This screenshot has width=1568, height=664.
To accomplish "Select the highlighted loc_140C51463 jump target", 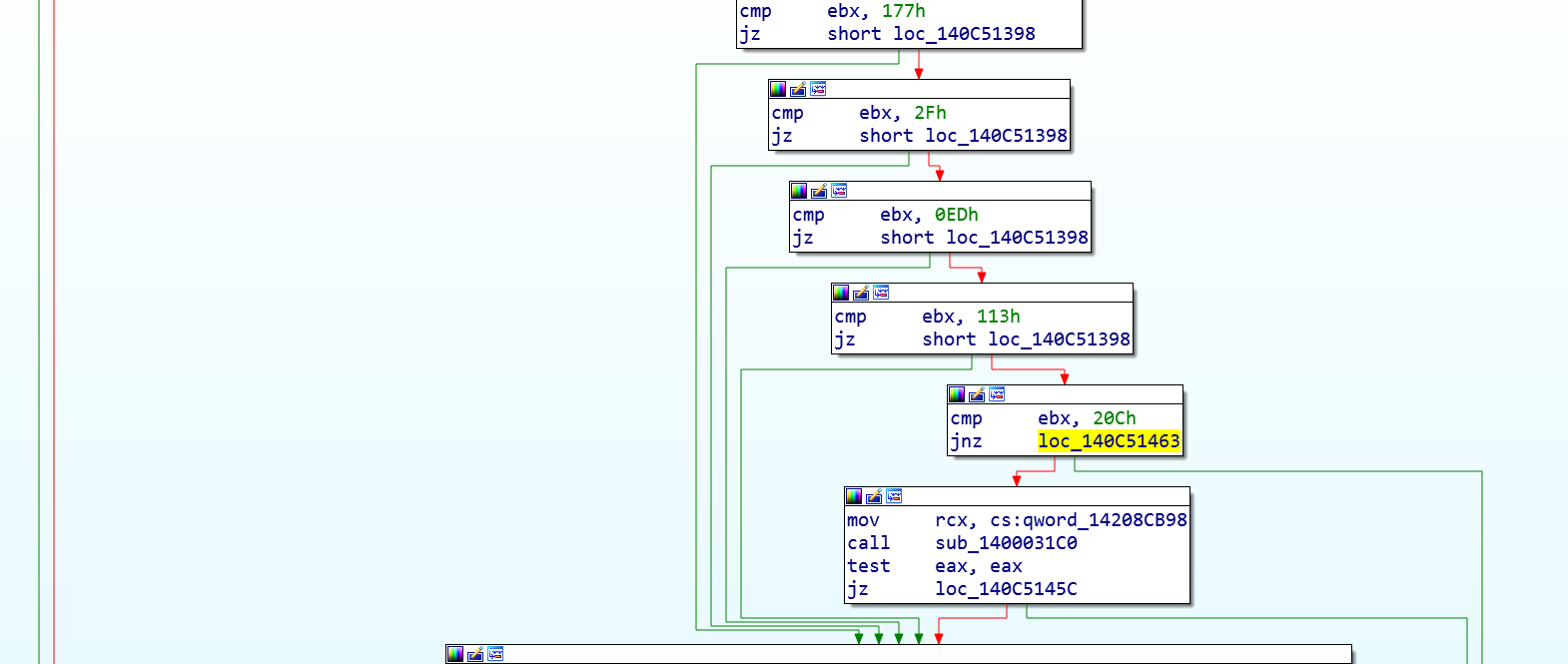I will click(x=1109, y=441).
